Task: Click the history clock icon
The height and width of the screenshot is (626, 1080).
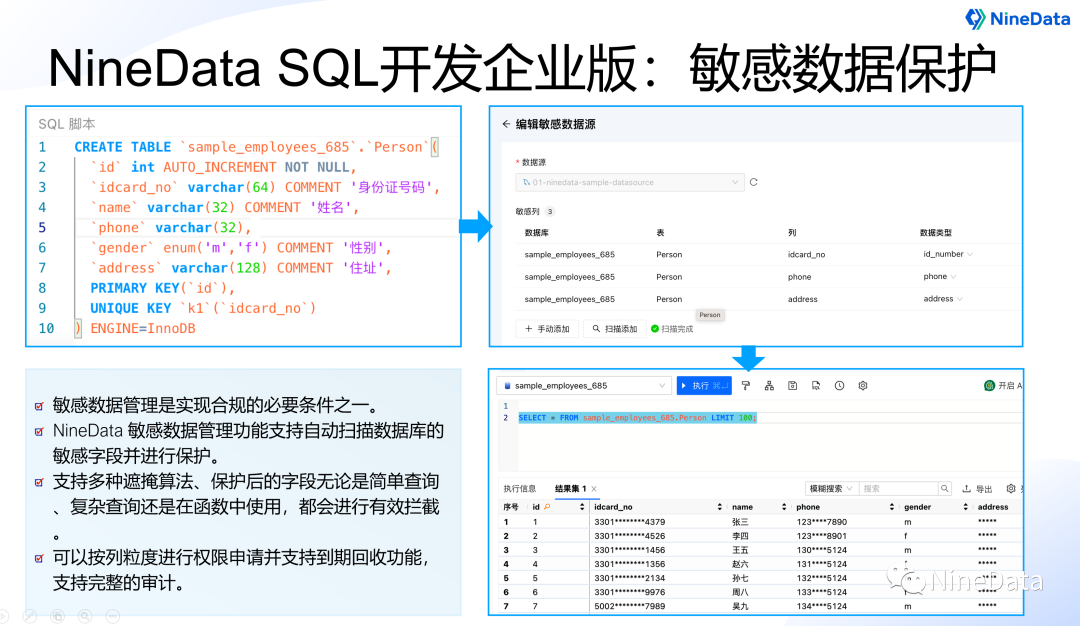Action: click(x=840, y=386)
